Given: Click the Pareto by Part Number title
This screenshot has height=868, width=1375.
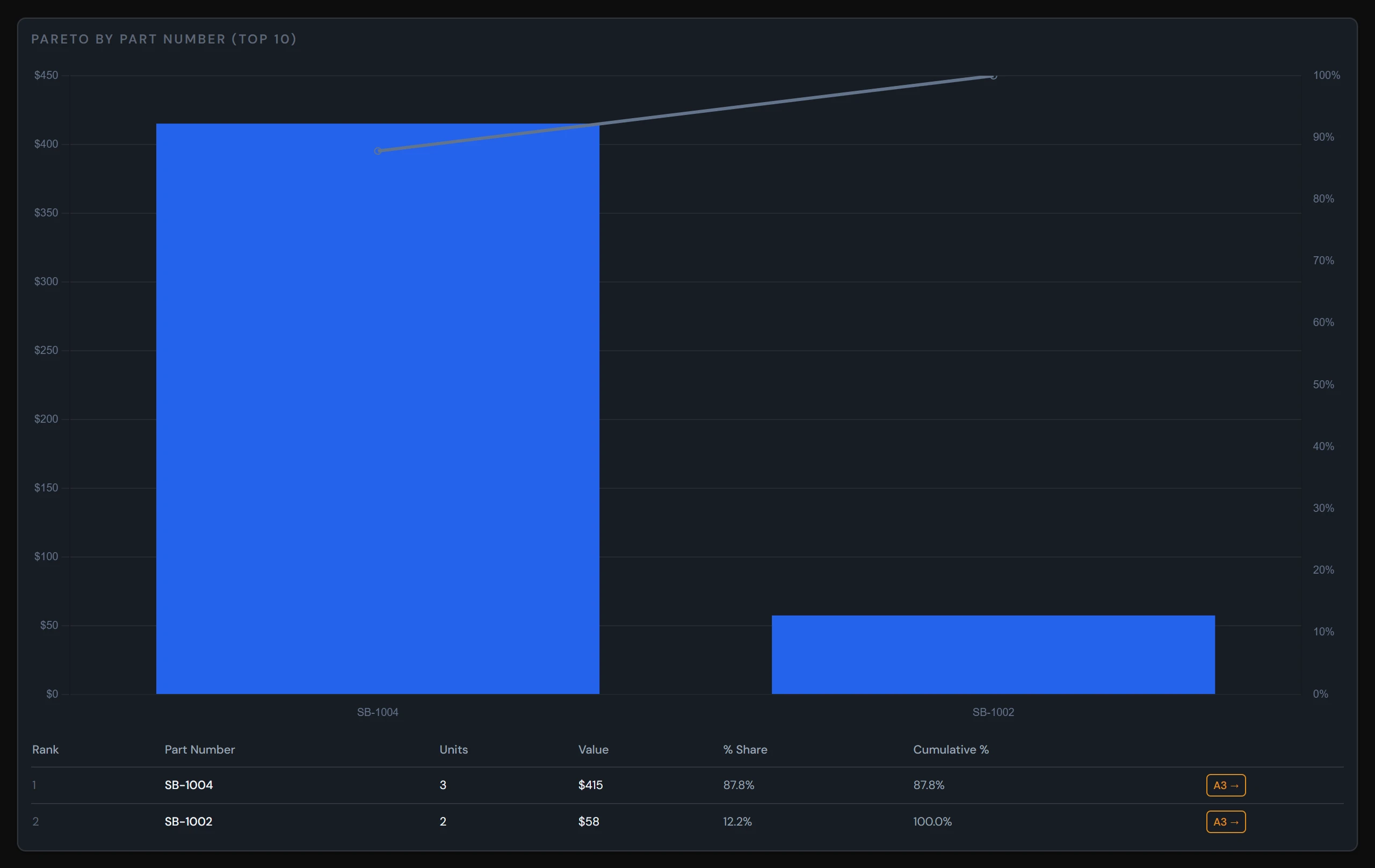Looking at the screenshot, I should click(x=164, y=39).
